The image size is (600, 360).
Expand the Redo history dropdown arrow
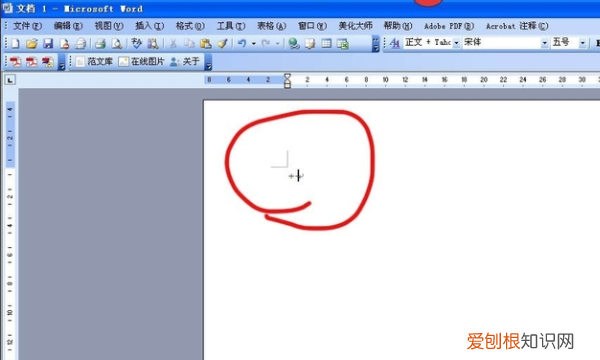tap(277, 44)
